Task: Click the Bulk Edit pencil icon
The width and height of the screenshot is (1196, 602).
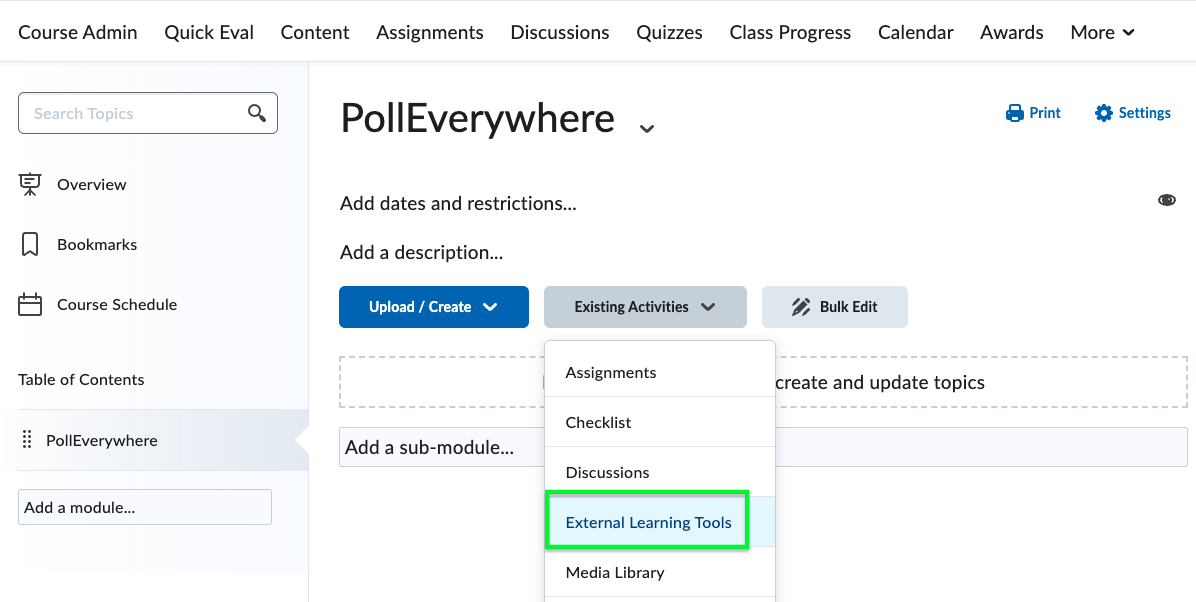Action: pyautogui.click(x=801, y=307)
